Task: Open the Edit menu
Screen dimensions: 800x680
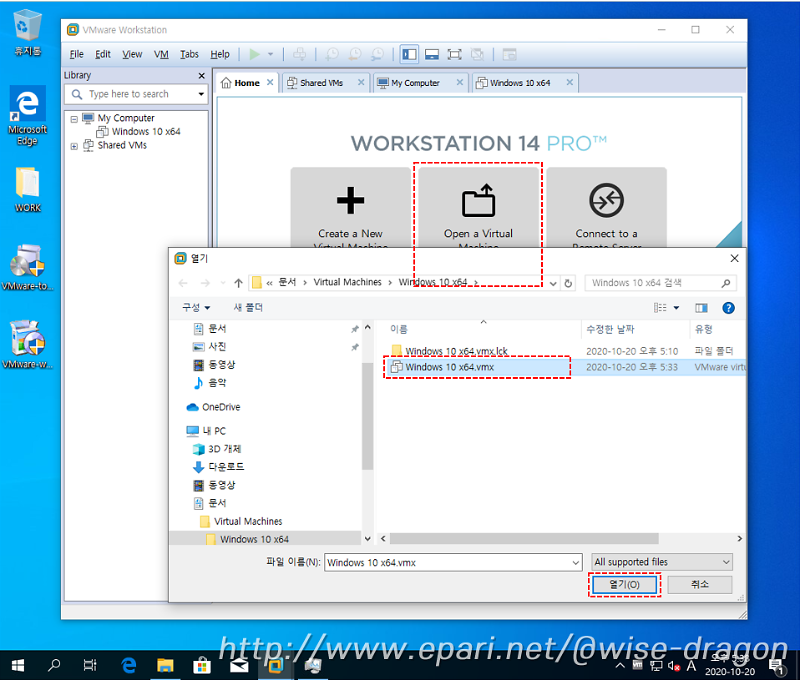Action: point(103,54)
